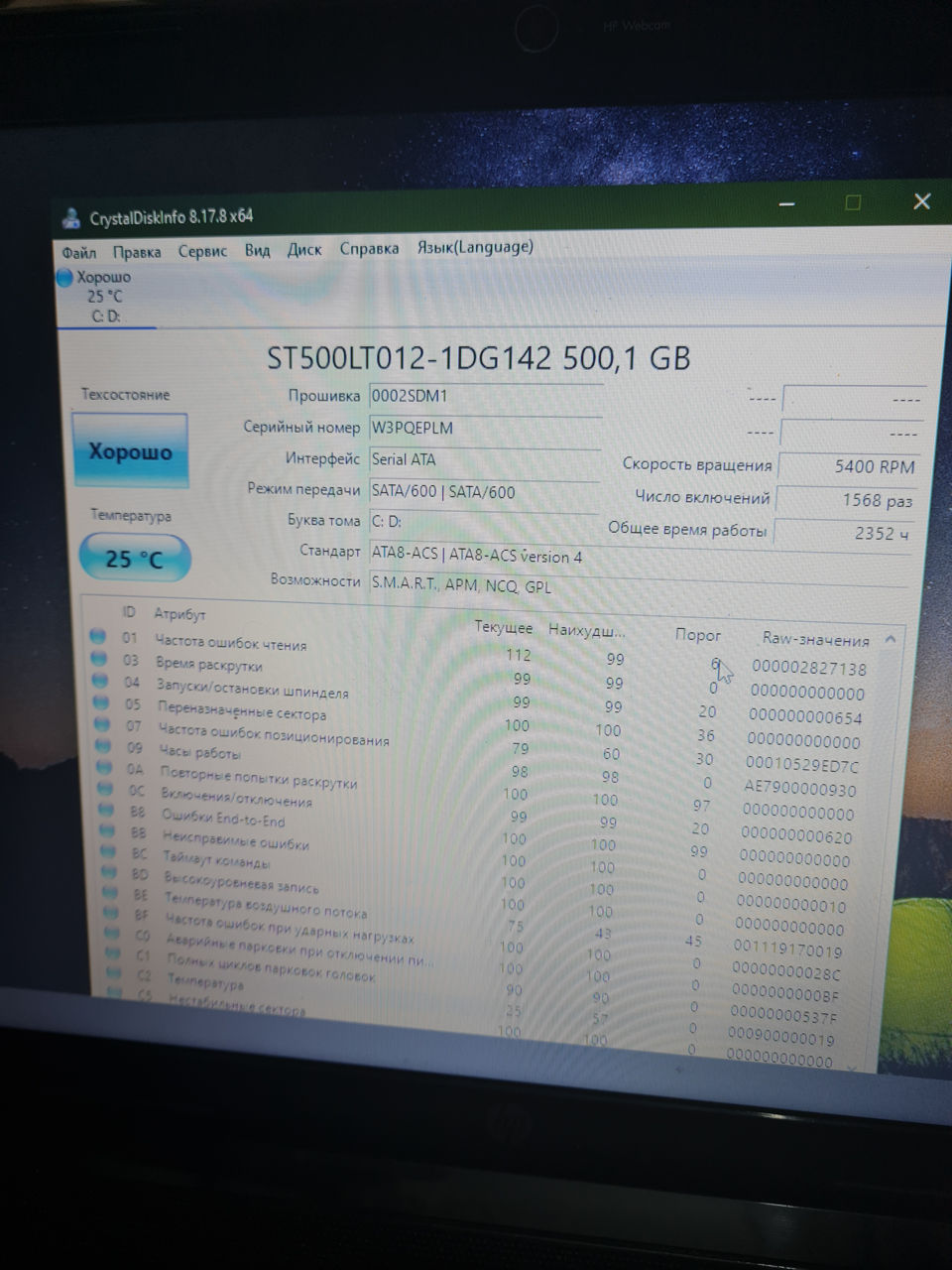
Task: Click the power-on hours field 2352 ч
Action: (845, 533)
